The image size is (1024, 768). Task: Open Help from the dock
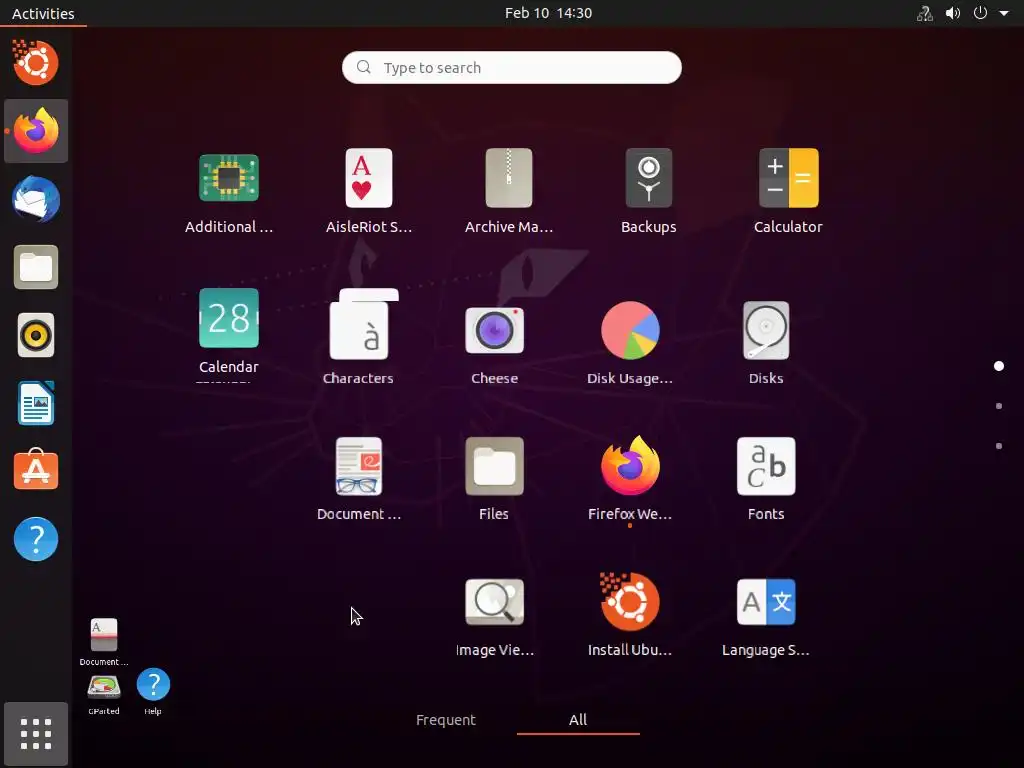(36, 539)
